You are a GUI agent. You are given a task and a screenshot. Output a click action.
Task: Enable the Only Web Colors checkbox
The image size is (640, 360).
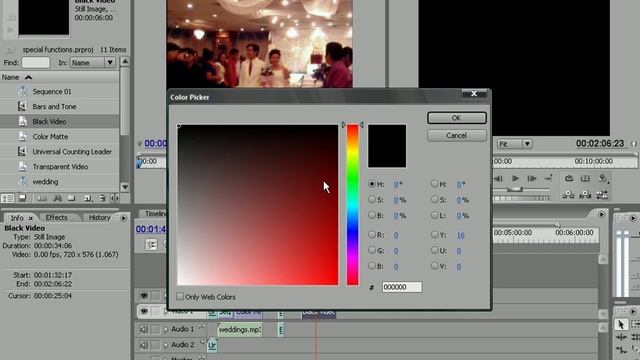(180, 296)
